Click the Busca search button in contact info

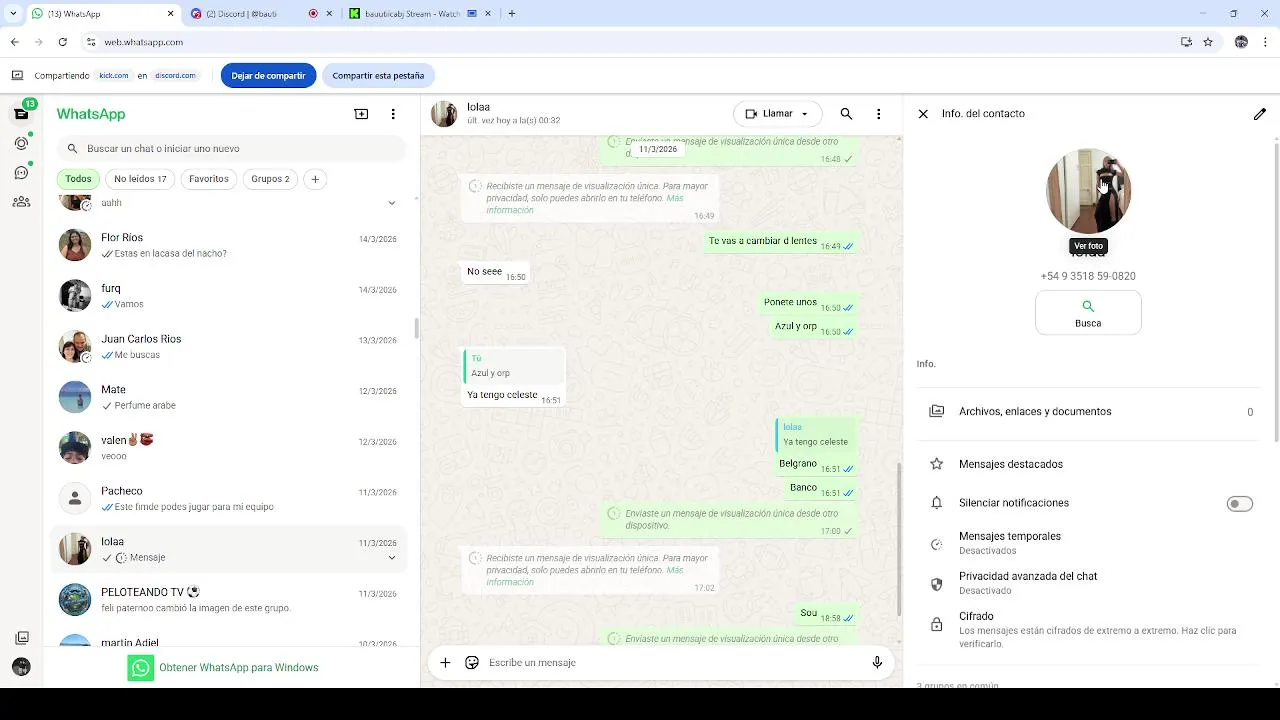pyautogui.click(x=1088, y=313)
